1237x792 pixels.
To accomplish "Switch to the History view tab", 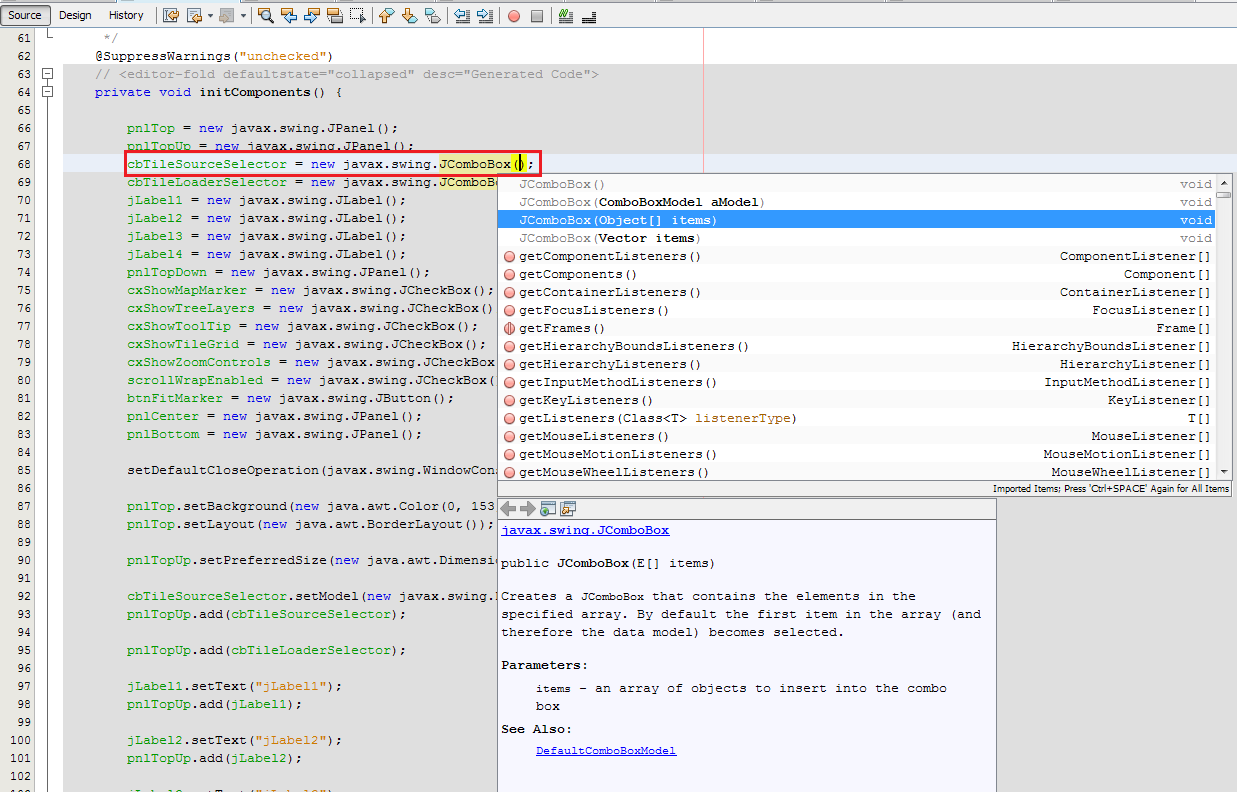I will 126,15.
